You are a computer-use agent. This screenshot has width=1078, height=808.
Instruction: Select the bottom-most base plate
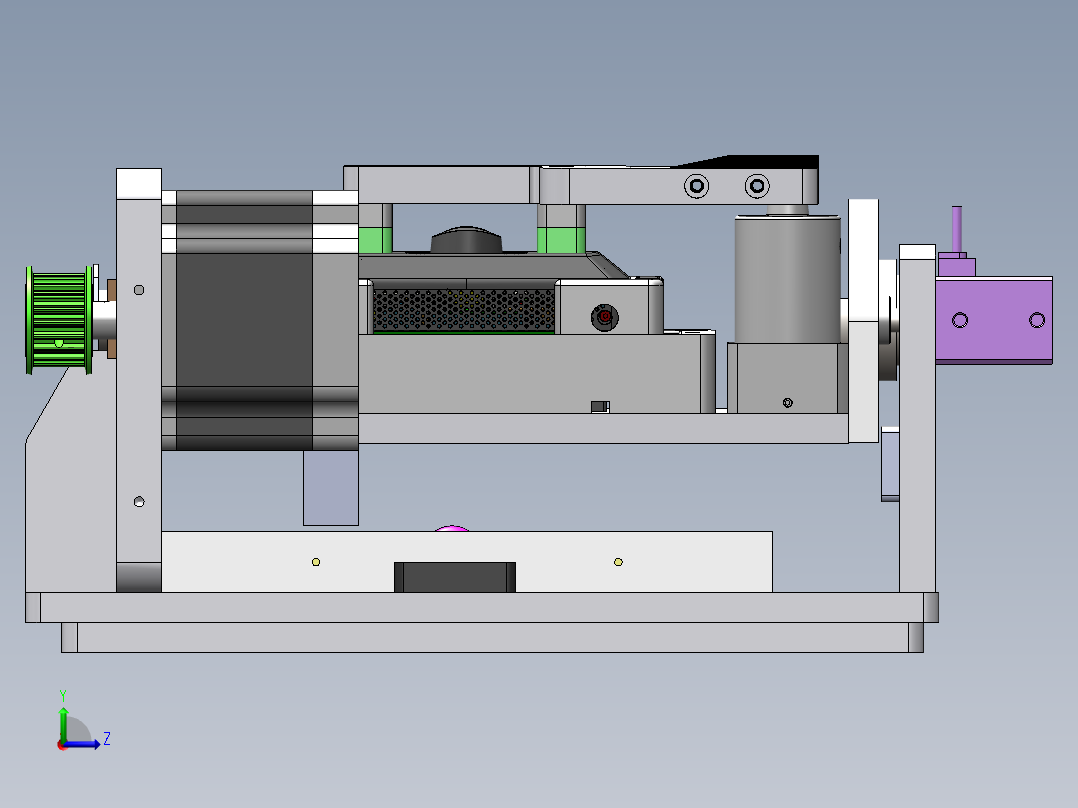492,637
